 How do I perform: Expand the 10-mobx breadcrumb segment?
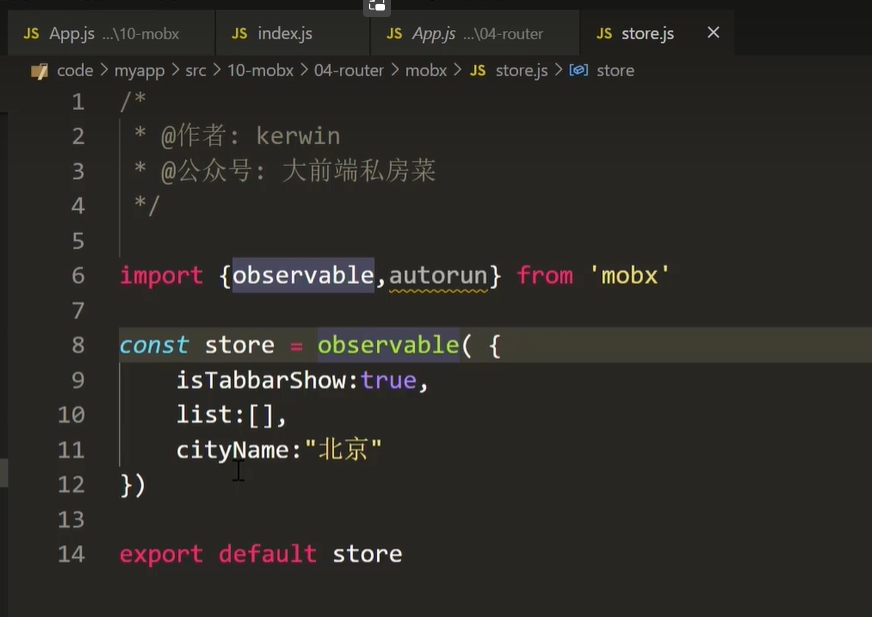(x=263, y=71)
